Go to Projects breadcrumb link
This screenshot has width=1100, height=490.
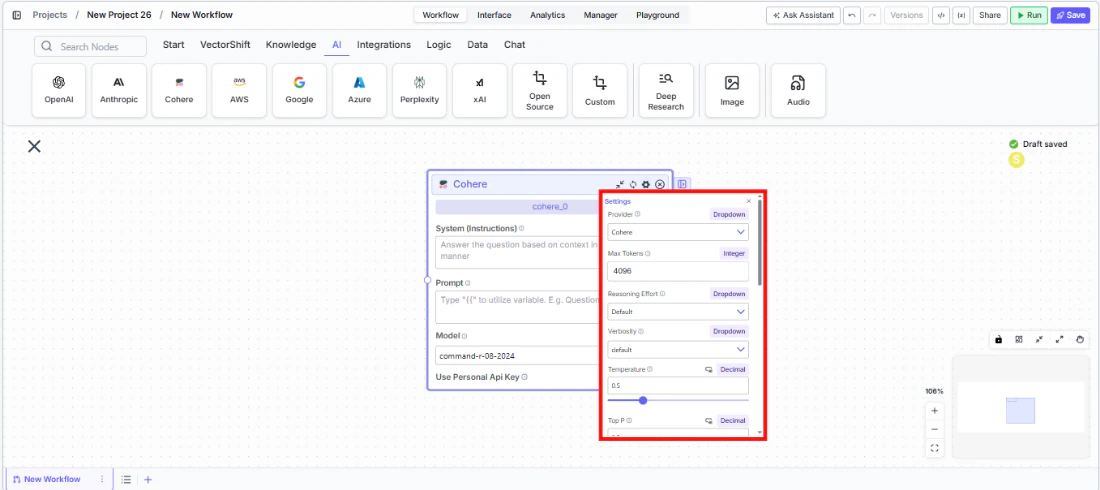pos(50,15)
